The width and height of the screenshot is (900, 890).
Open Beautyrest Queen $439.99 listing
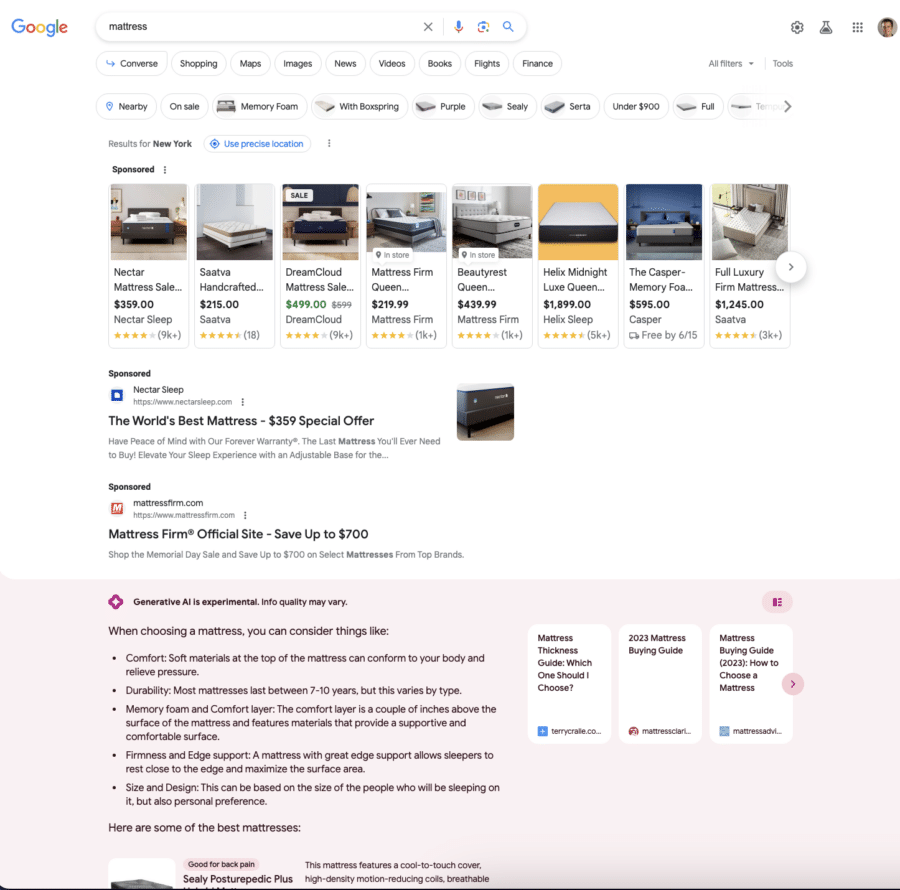click(x=492, y=266)
